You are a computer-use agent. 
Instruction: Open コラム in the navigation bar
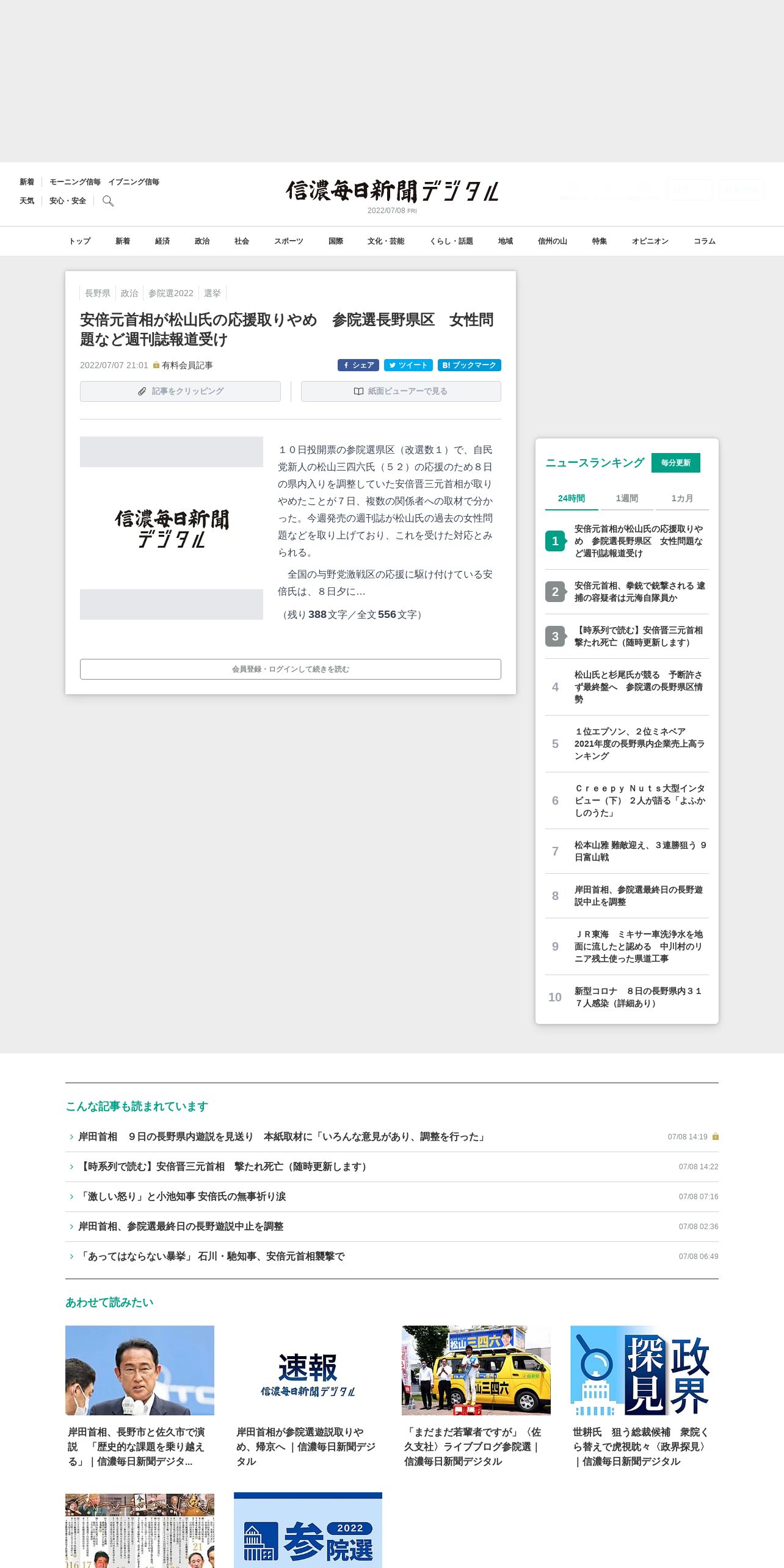[x=705, y=241]
